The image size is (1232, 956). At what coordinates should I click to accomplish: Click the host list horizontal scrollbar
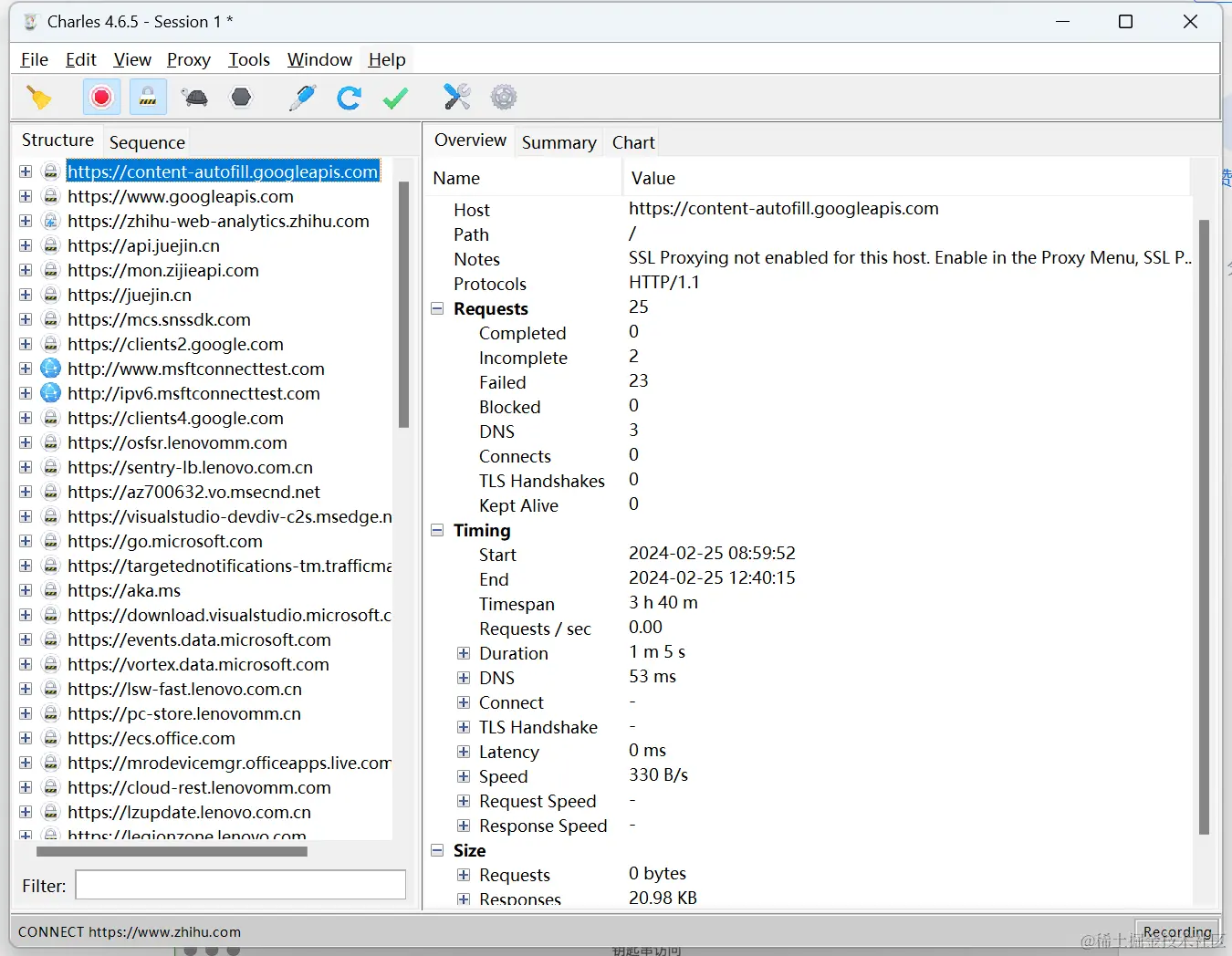coord(172,851)
